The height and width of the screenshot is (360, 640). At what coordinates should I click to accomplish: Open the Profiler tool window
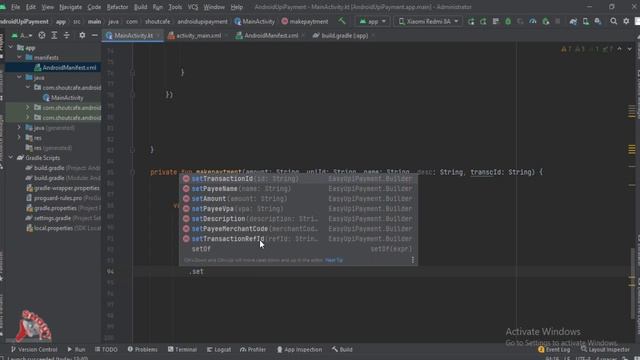click(x=253, y=349)
